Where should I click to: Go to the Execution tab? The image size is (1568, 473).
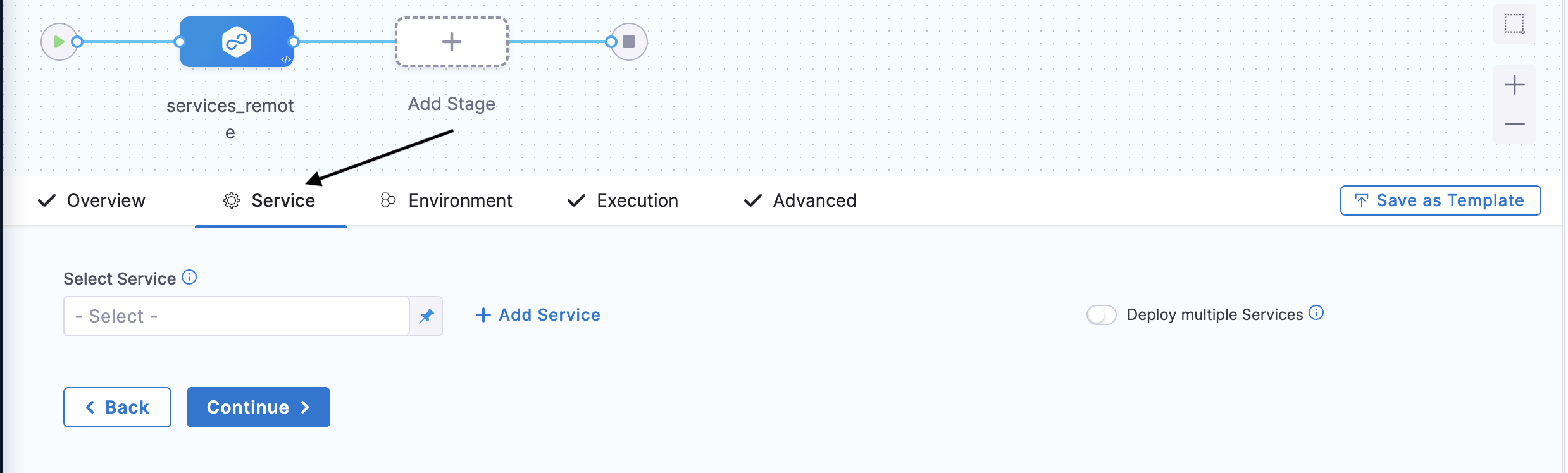pos(623,200)
